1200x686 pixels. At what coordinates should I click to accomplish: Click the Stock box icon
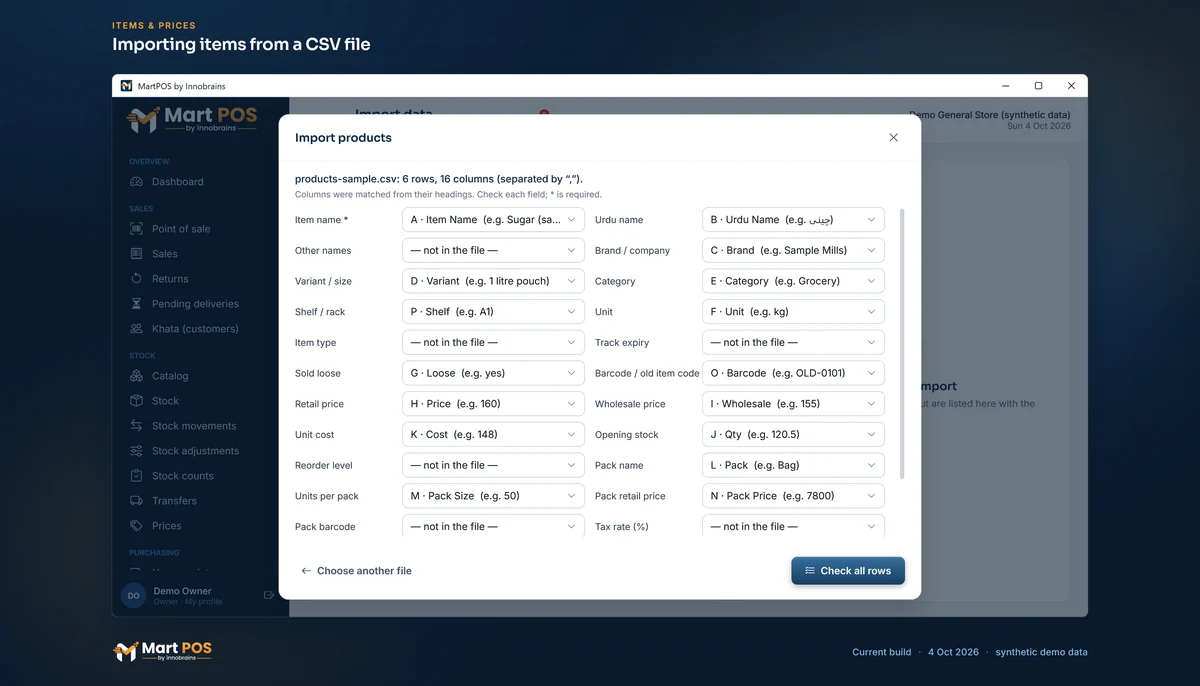136,401
